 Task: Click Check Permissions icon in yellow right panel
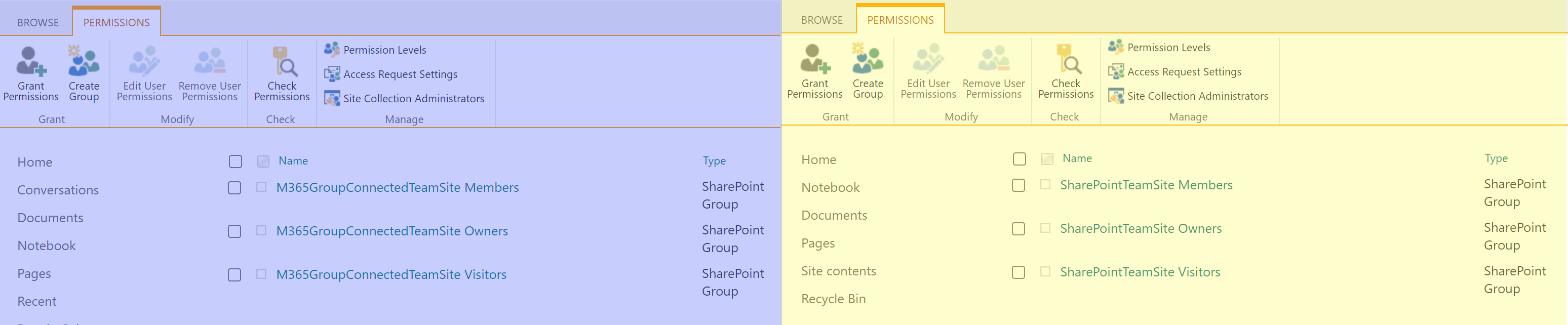point(1066,59)
